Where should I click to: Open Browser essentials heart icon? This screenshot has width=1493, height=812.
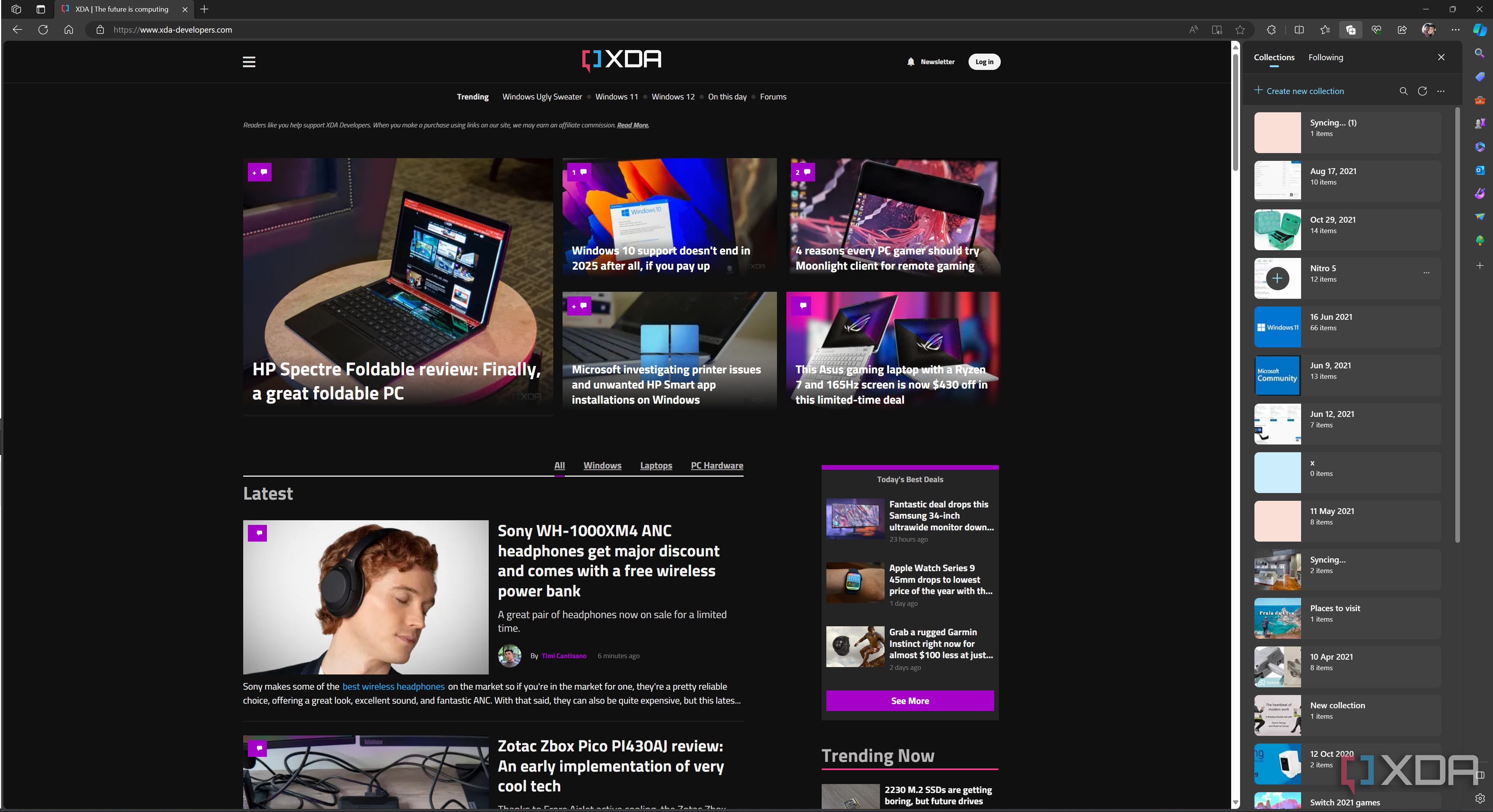(x=1376, y=30)
